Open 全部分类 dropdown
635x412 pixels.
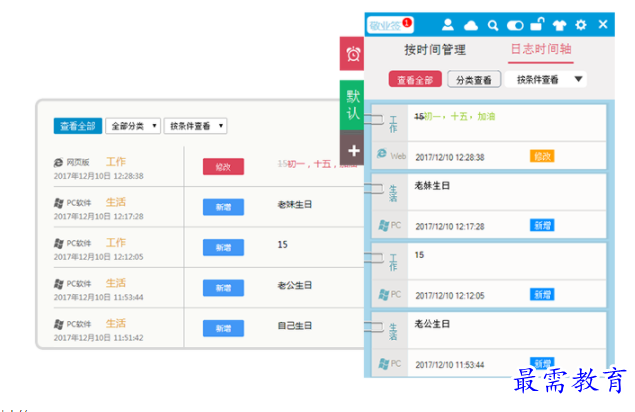pyautogui.click(x=133, y=126)
